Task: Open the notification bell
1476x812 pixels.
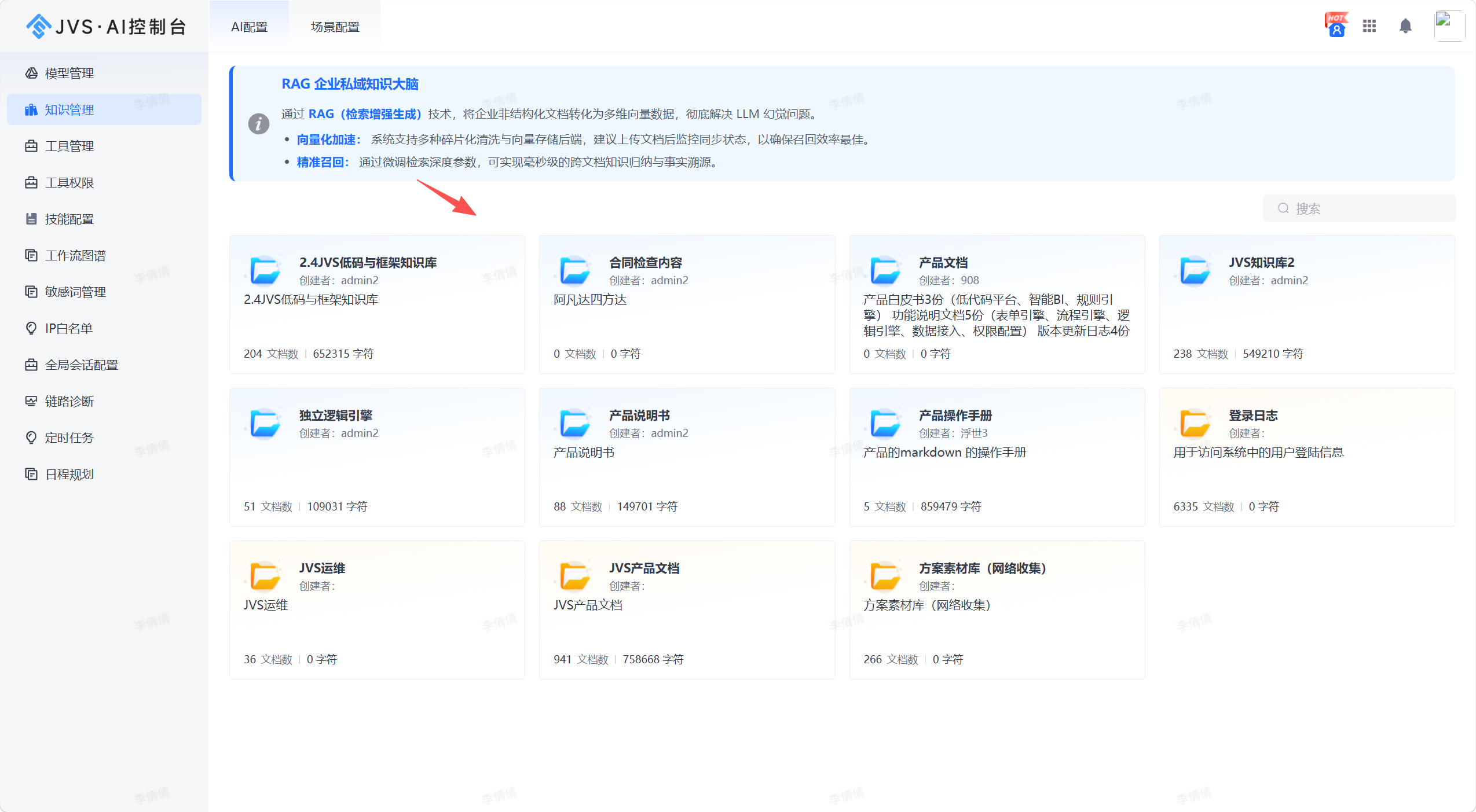Action: point(1405,26)
